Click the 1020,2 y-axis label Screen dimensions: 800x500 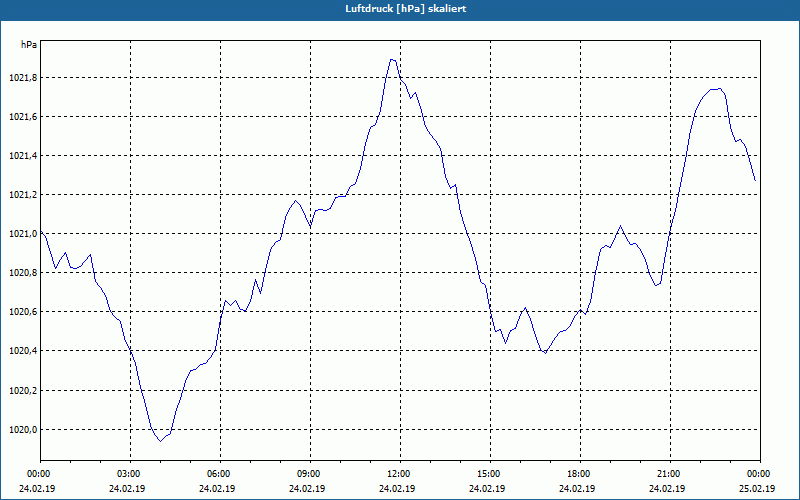23,391
